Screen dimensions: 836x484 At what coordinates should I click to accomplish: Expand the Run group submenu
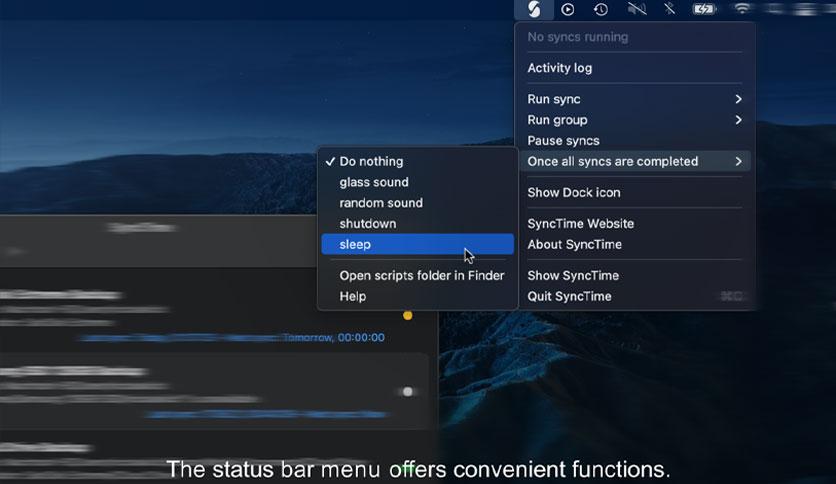click(634, 120)
